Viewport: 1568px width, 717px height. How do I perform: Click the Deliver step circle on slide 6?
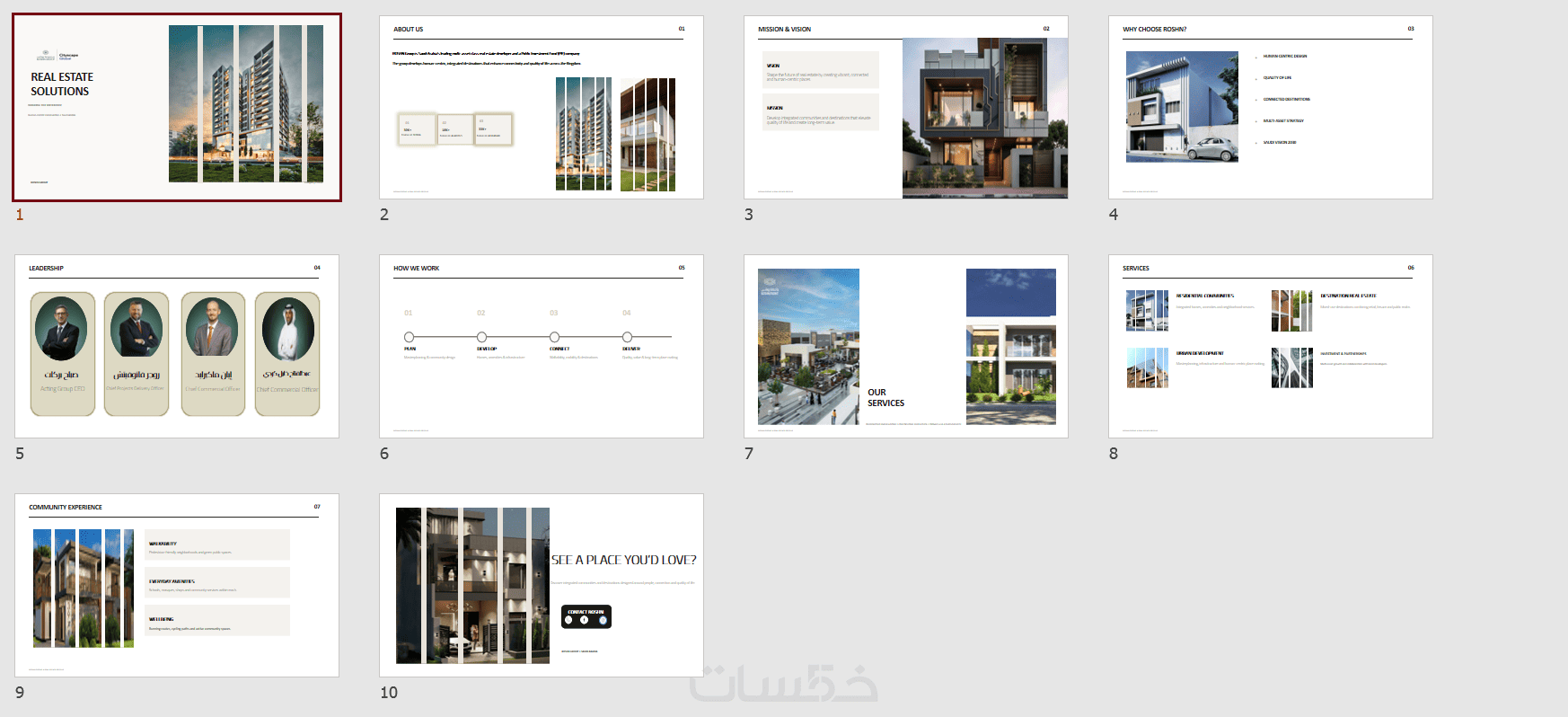point(627,337)
